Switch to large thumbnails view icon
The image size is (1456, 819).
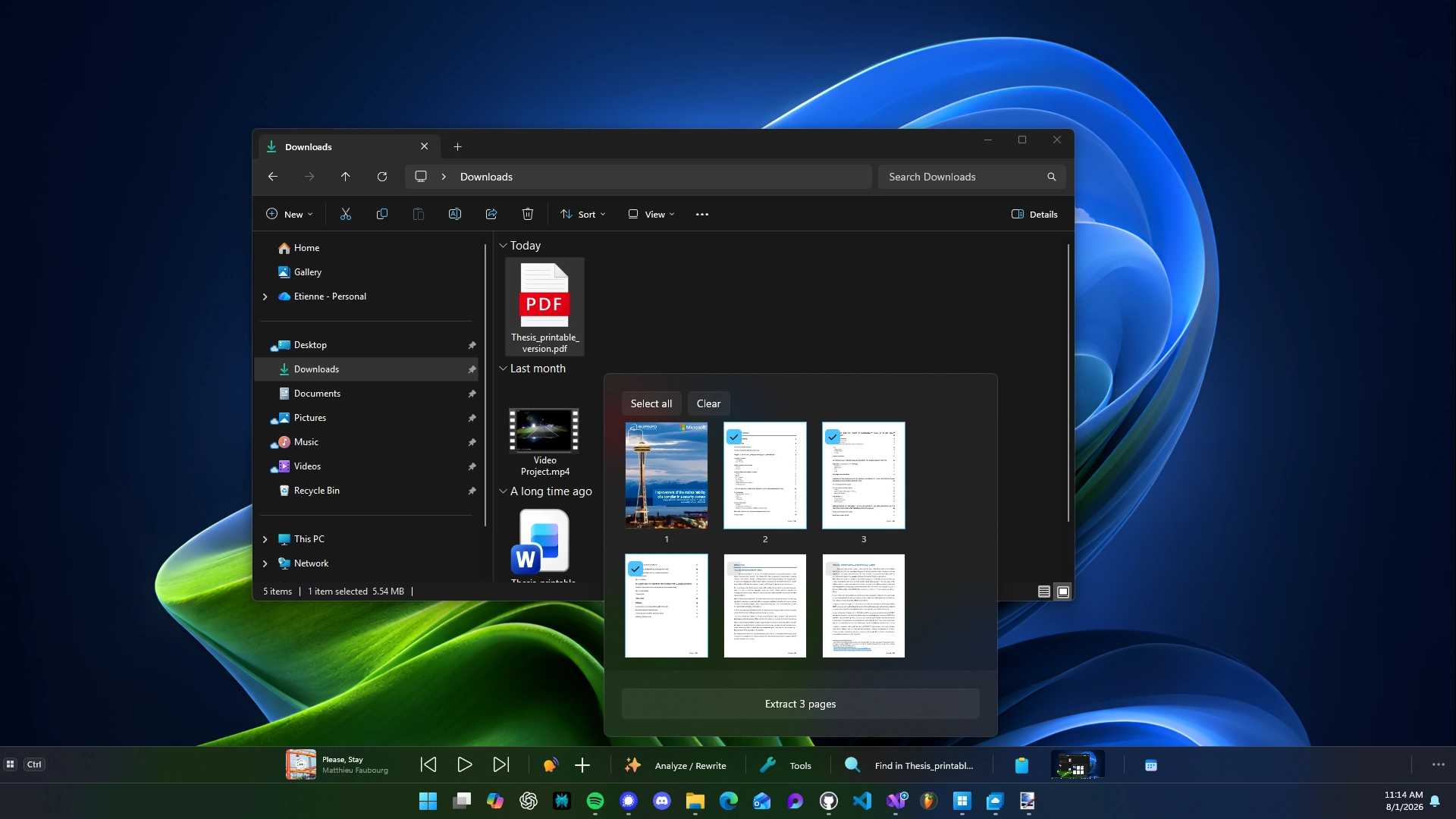point(1063,591)
